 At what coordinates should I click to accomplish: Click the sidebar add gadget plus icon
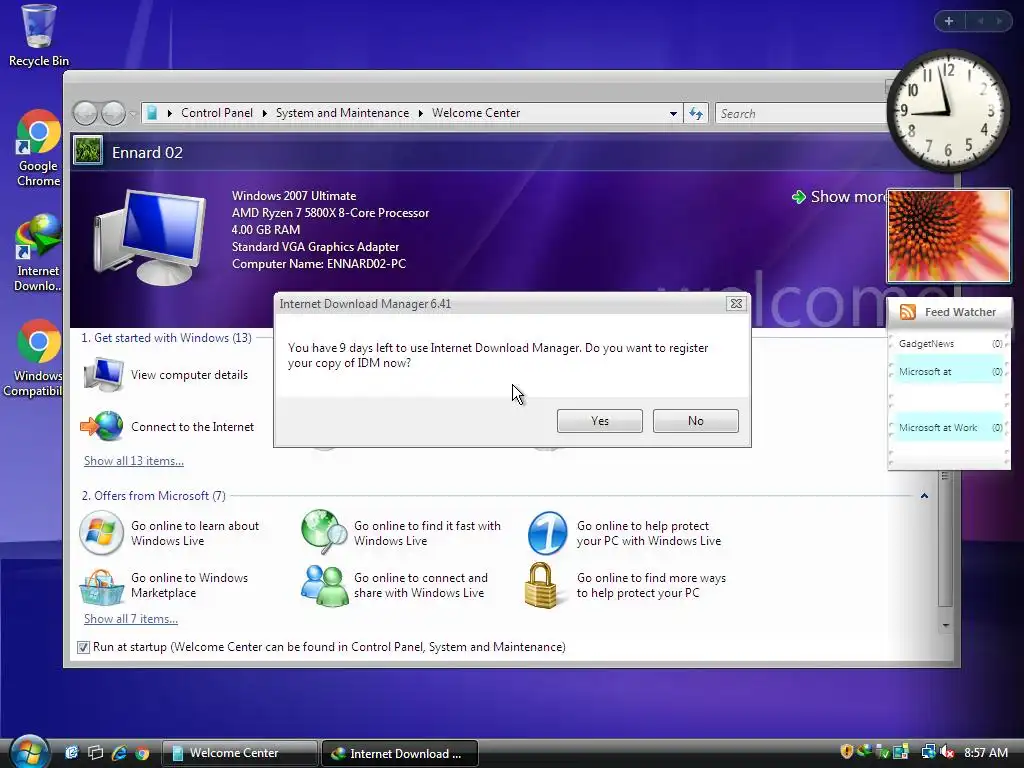[949, 21]
